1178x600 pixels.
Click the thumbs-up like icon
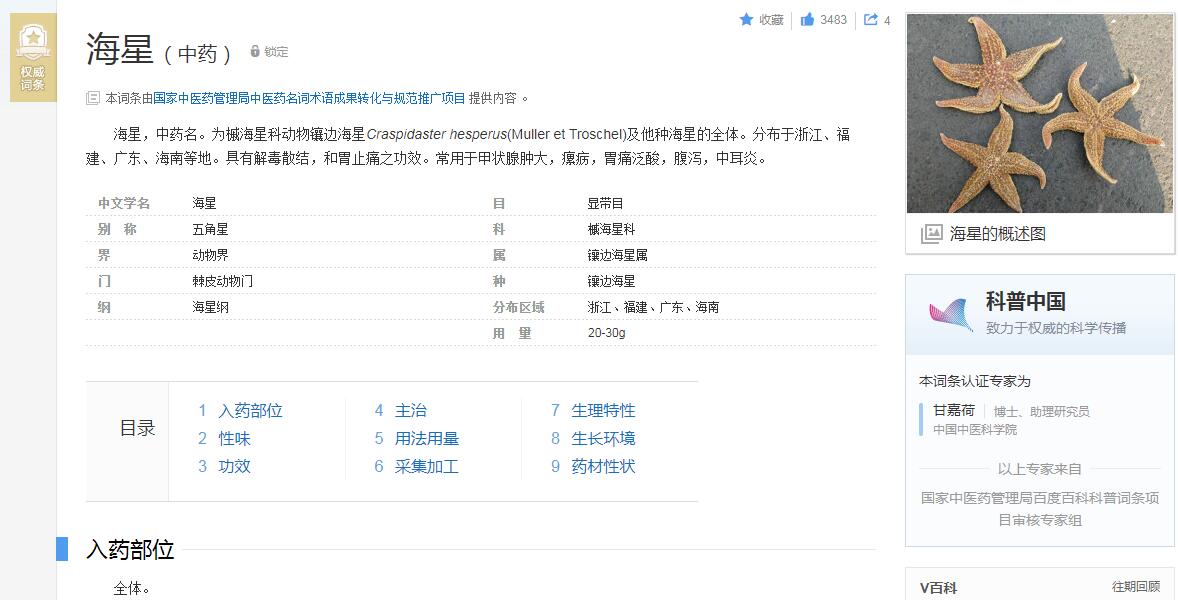(x=807, y=20)
